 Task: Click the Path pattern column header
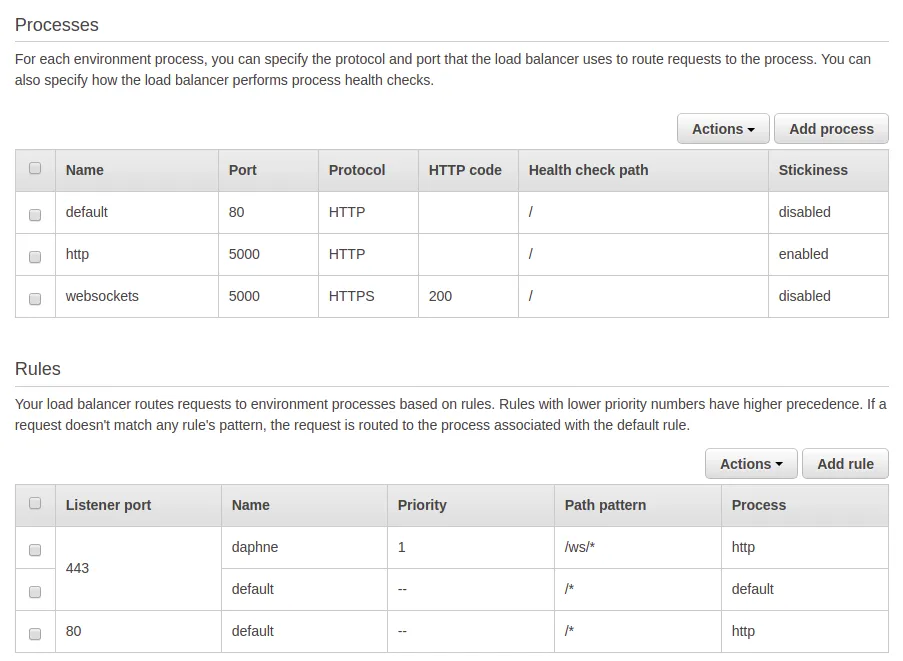pos(605,505)
